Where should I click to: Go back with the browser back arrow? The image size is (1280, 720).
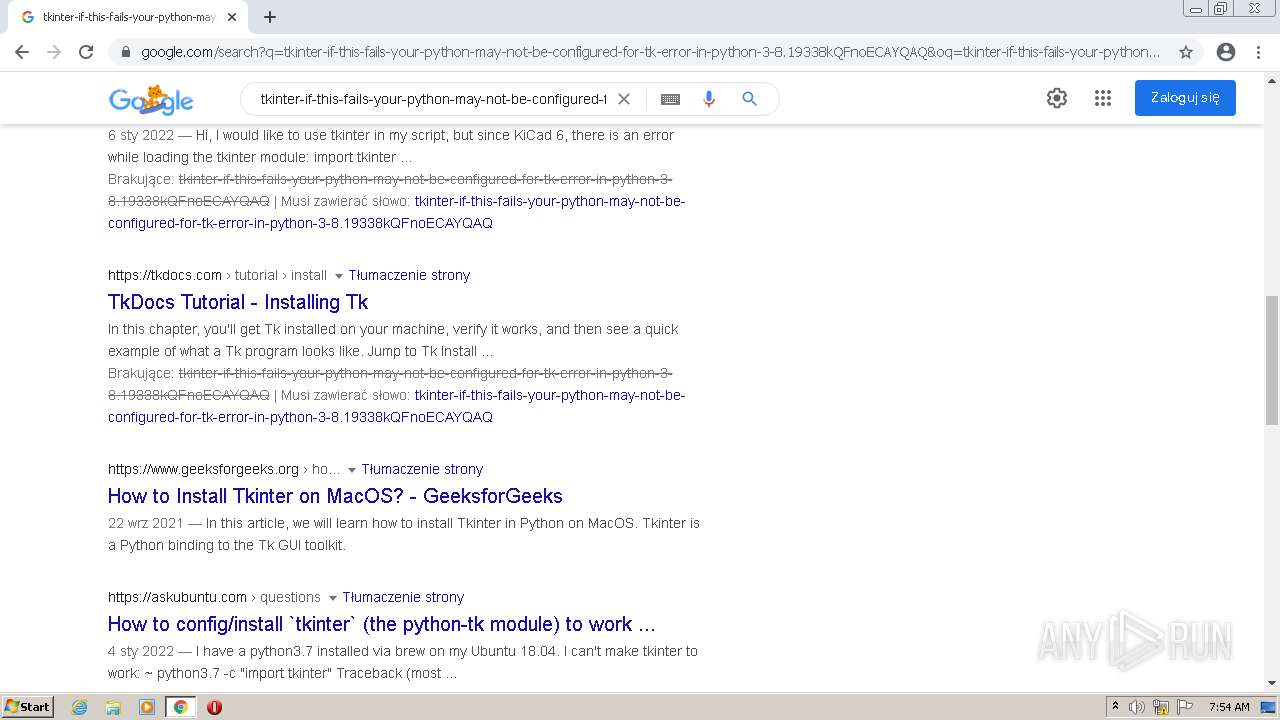pyautogui.click(x=22, y=52)
